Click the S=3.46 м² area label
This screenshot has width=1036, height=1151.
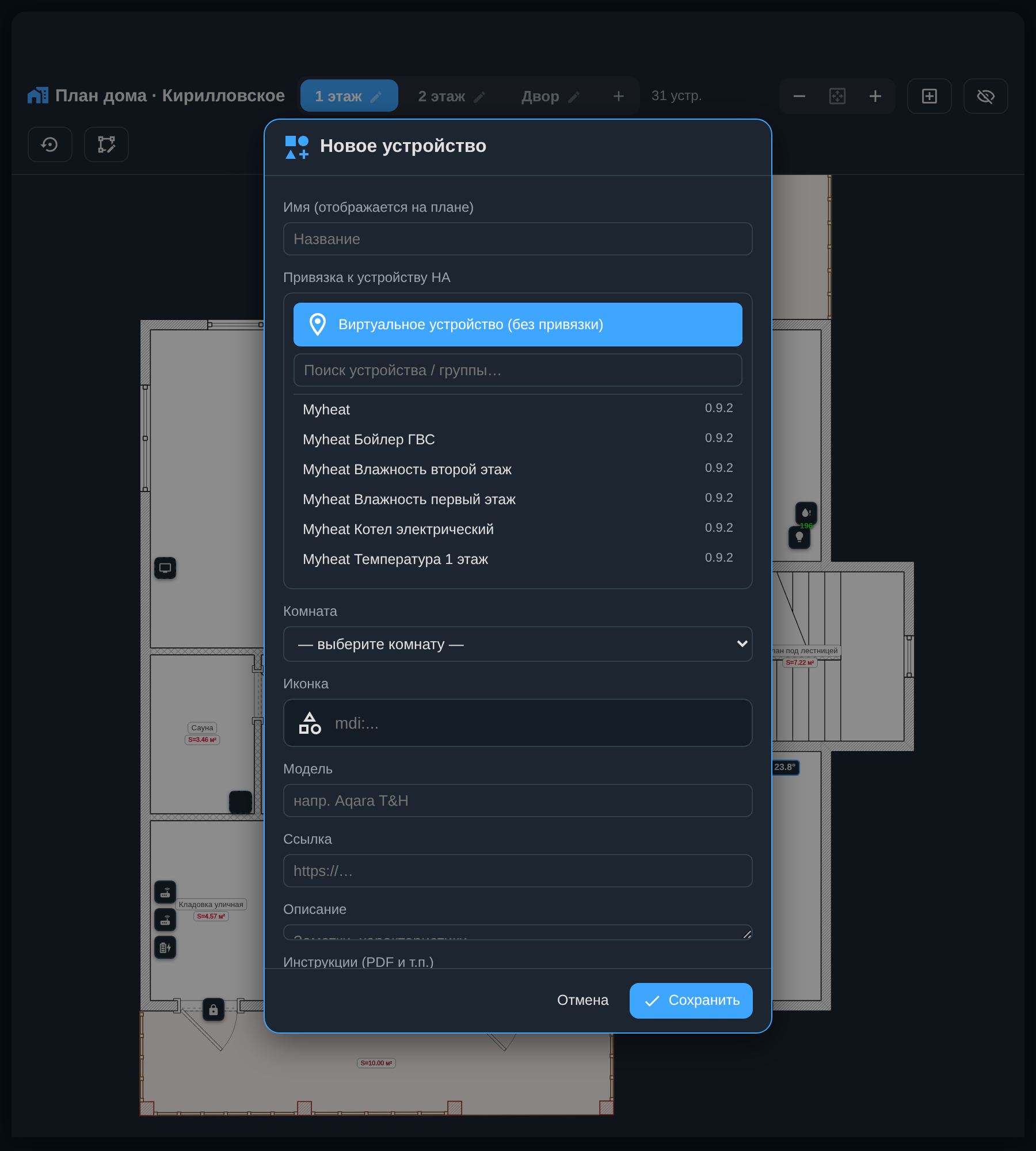coord(202,740)
